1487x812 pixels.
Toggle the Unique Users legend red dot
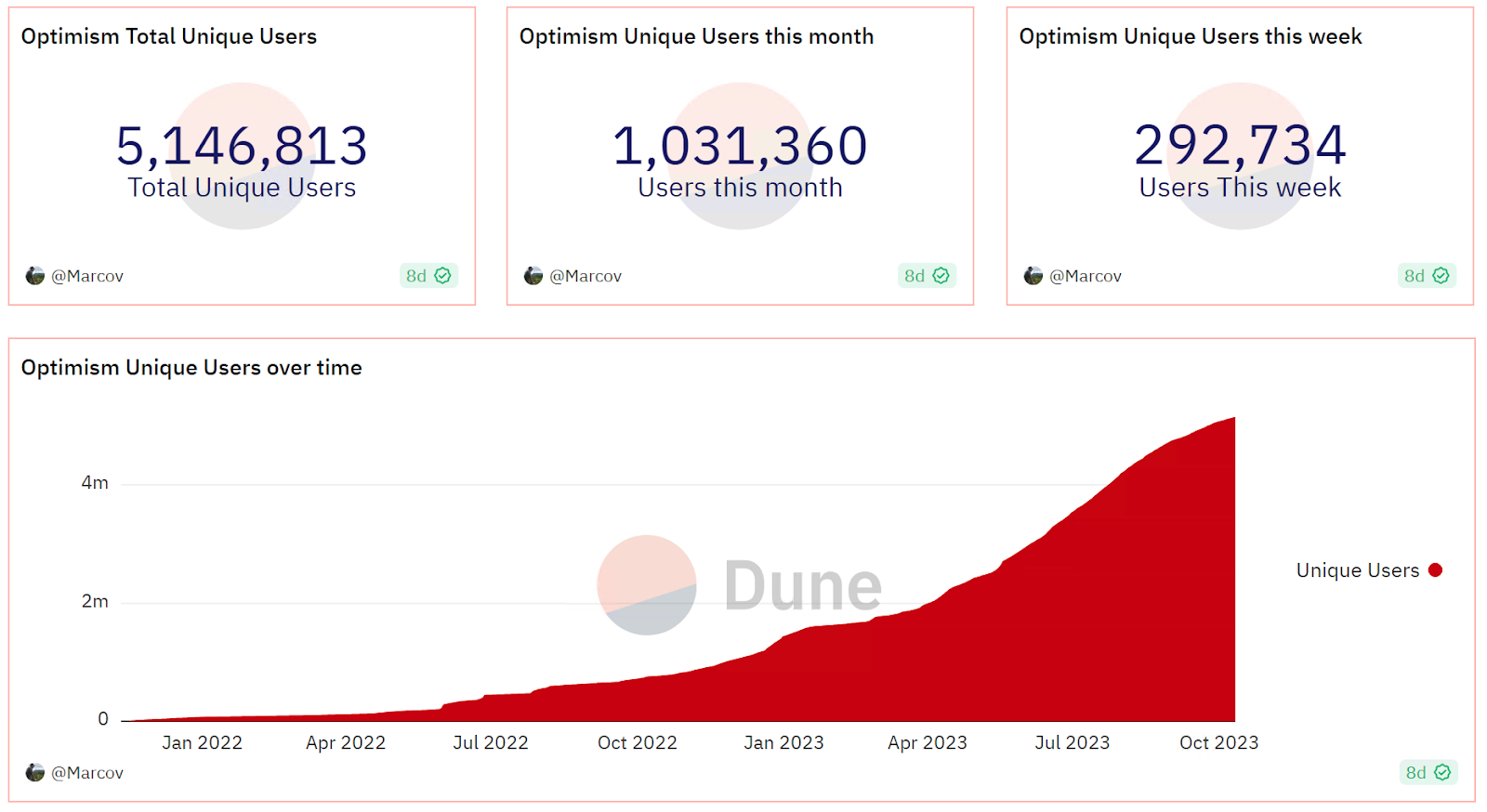tap(1436, 570)
